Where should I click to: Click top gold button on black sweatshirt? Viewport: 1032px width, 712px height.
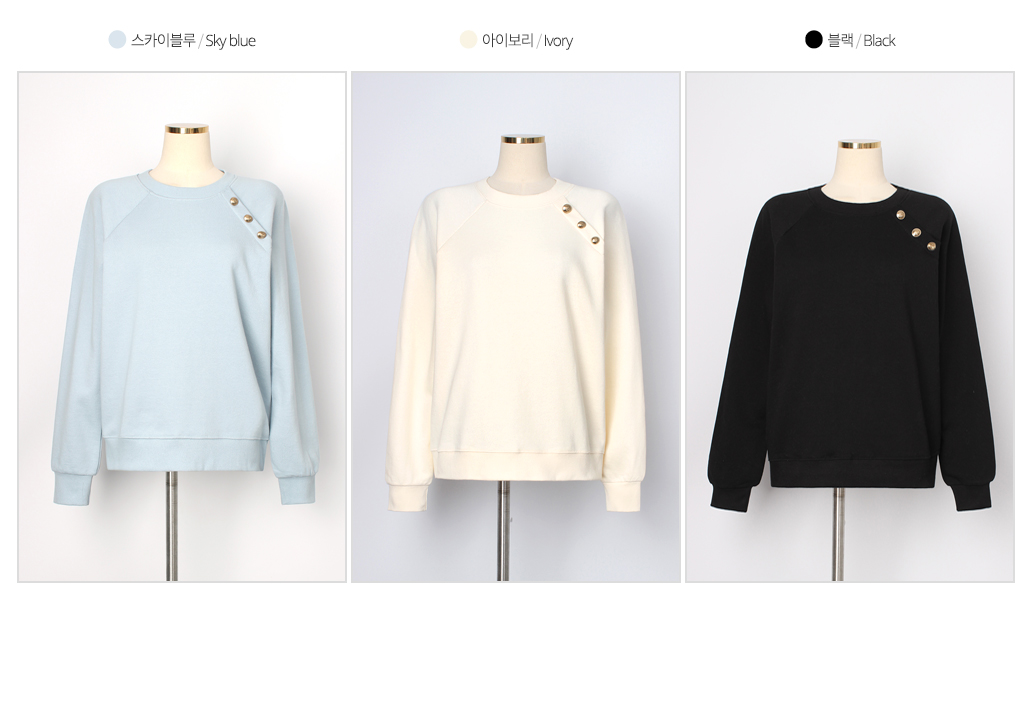tap(900, 215)
